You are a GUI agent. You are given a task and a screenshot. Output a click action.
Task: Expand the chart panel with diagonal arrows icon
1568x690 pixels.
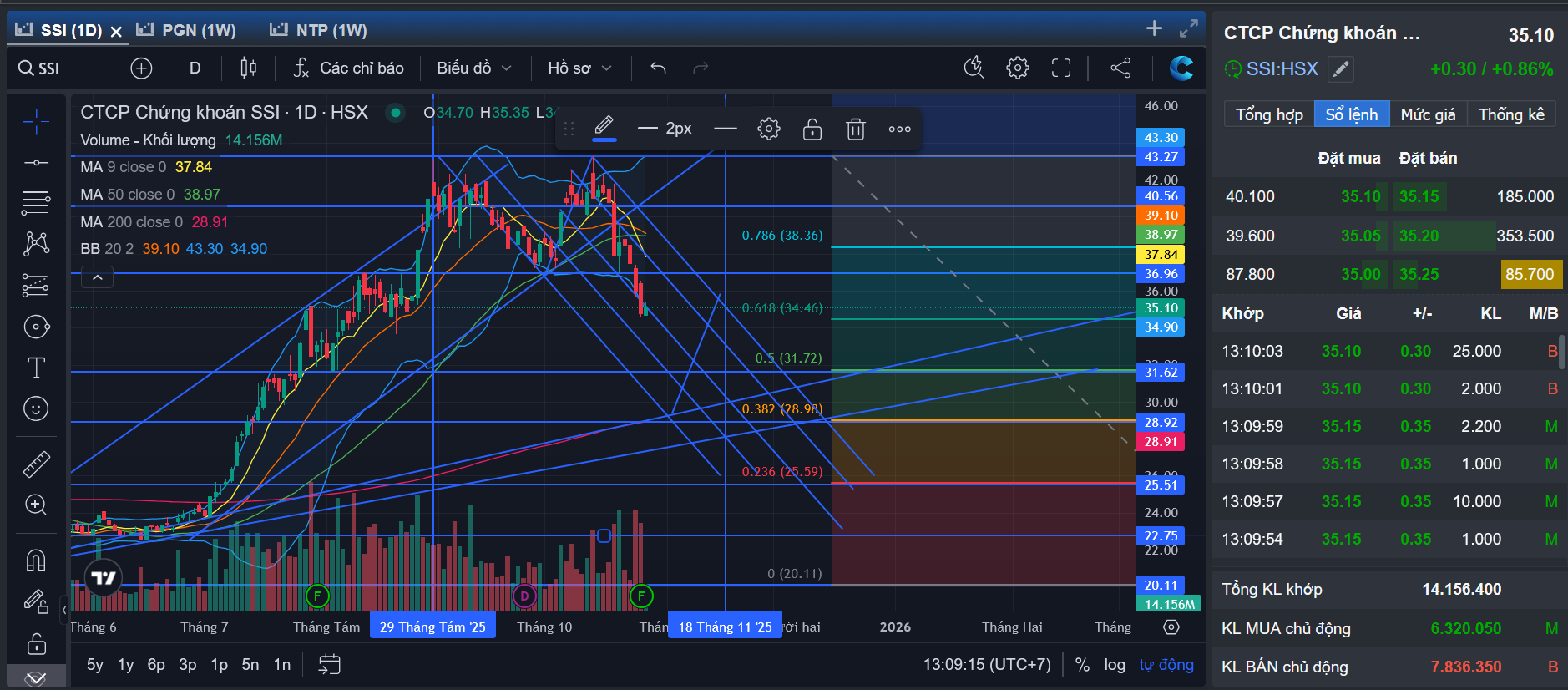(x=1189, y=28)
